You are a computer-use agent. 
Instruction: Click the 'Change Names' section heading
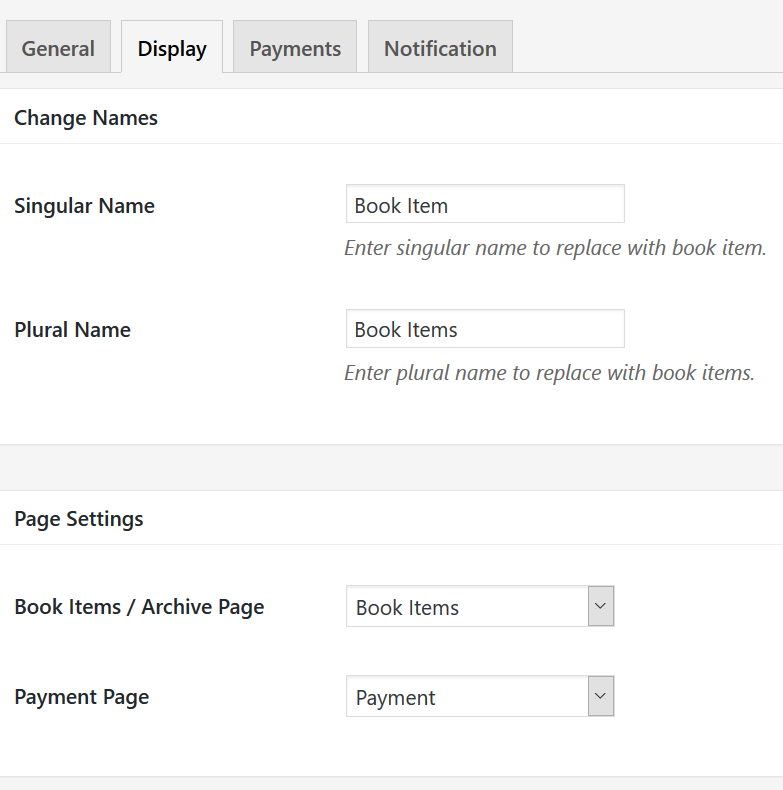click(x=86, y=118)
